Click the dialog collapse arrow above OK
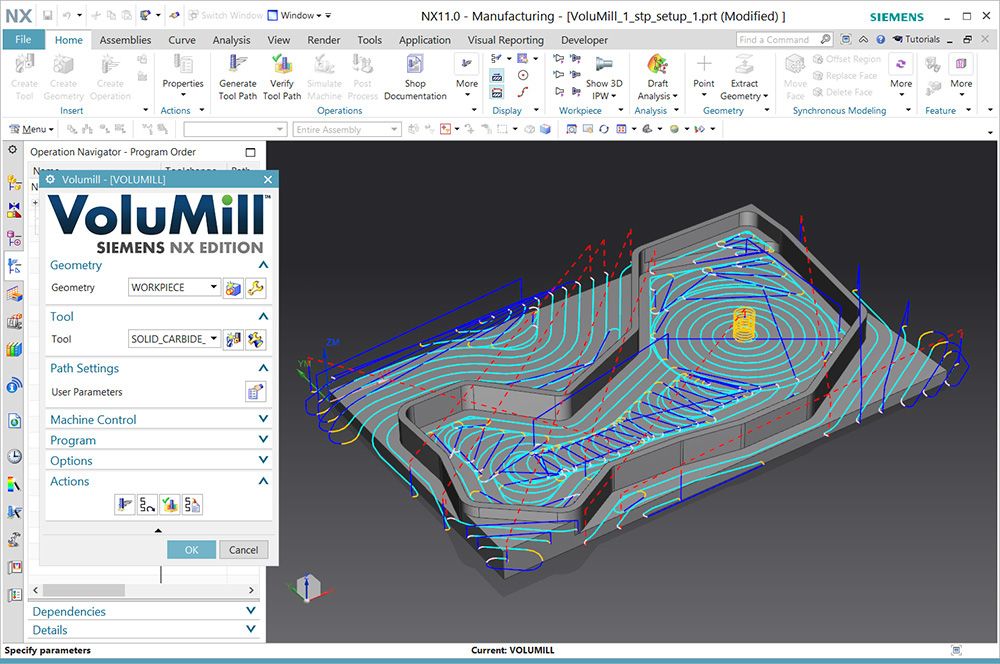 pyautogui.click(x=158, y=530)
